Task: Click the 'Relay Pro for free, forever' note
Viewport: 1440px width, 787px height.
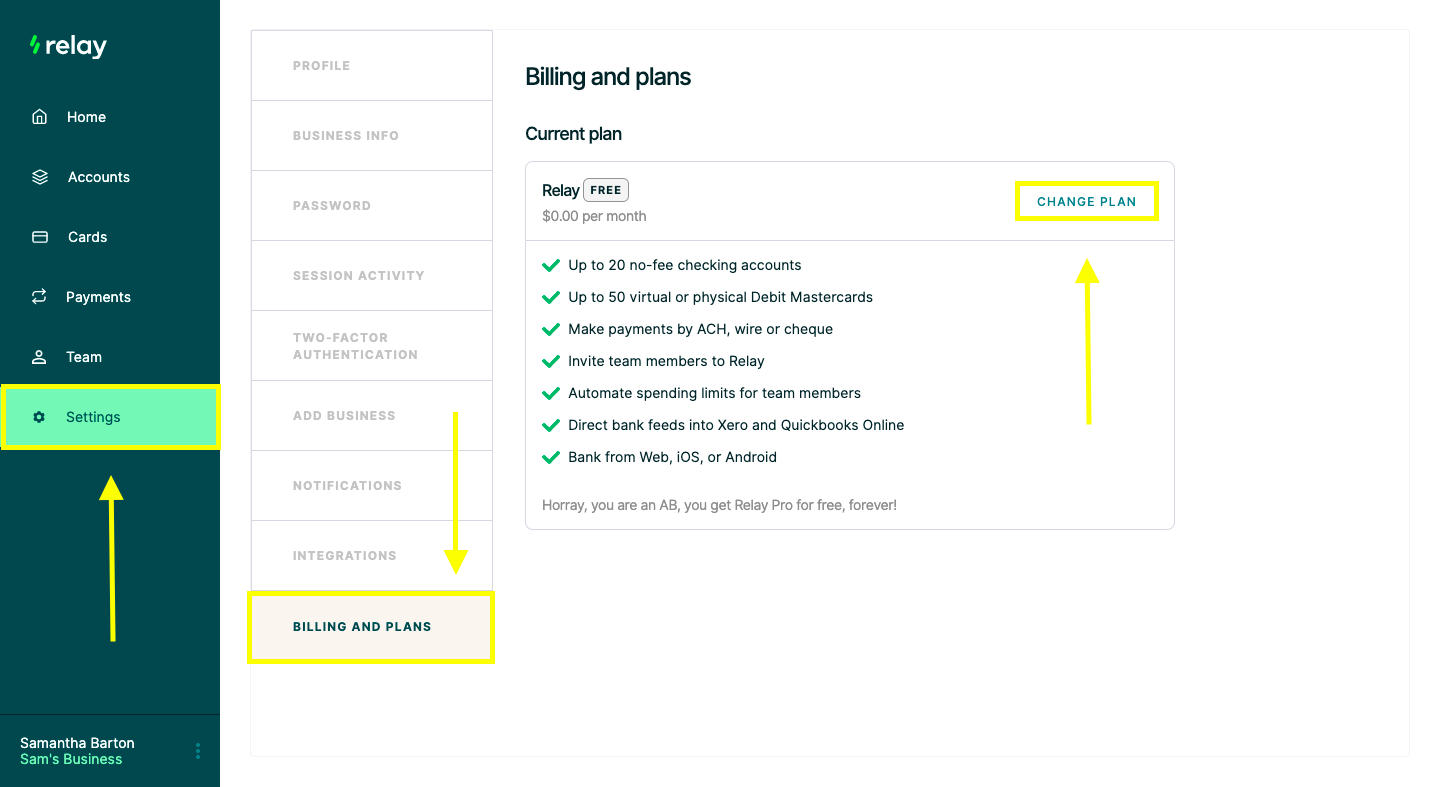Action: (x=719, y=505)
